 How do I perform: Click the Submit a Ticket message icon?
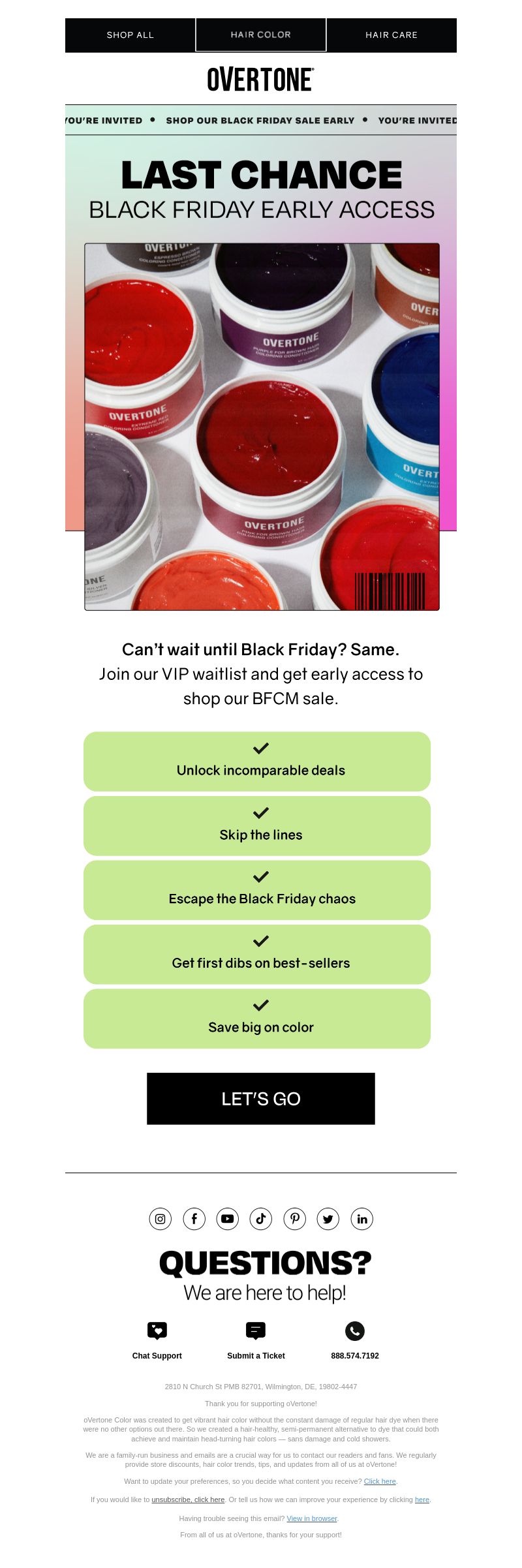[x=256, y=1330]
